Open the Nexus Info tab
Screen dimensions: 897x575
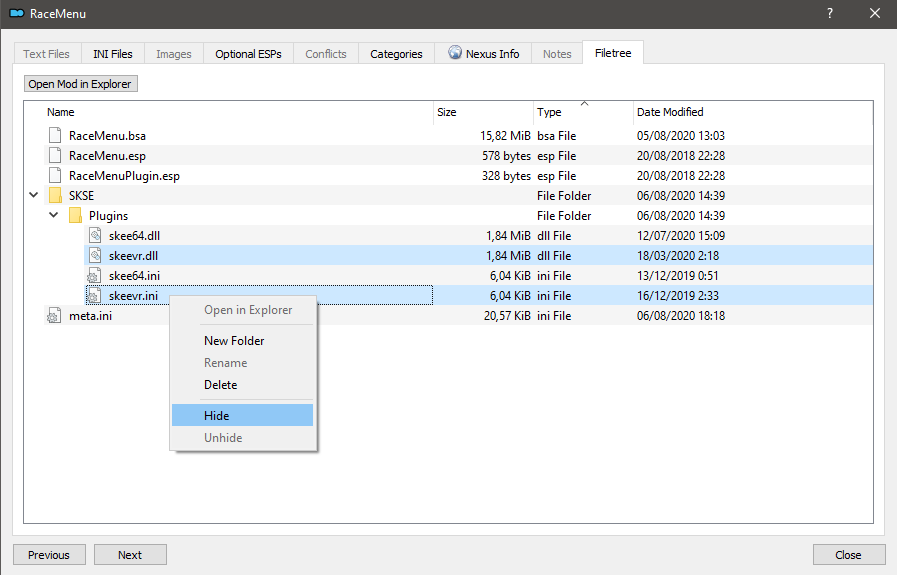point(483,54)
